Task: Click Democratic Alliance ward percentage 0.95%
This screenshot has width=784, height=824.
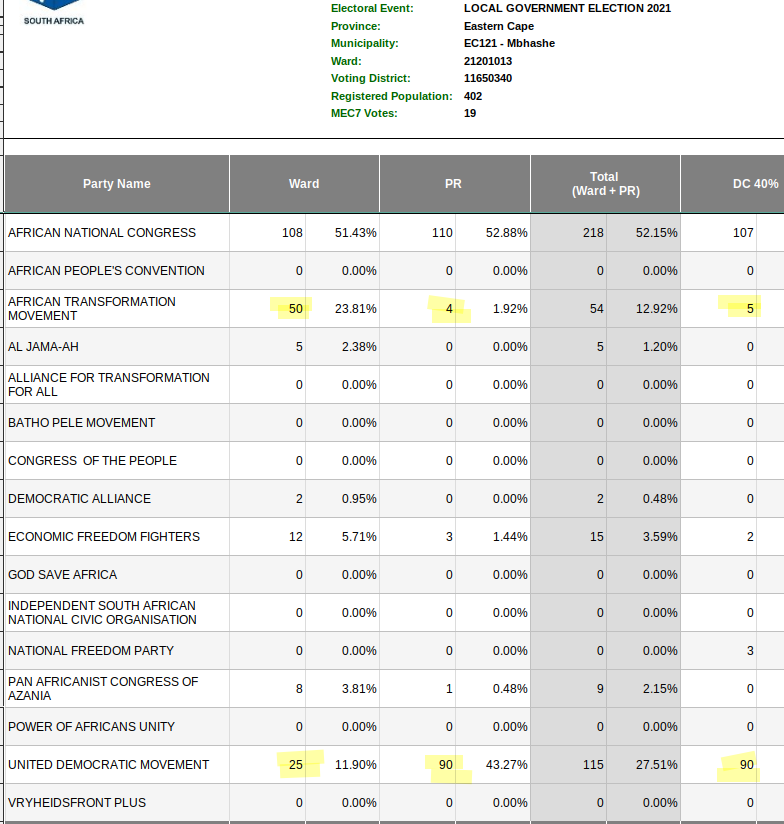Action: pyautogui.click(x=359, y=499)
